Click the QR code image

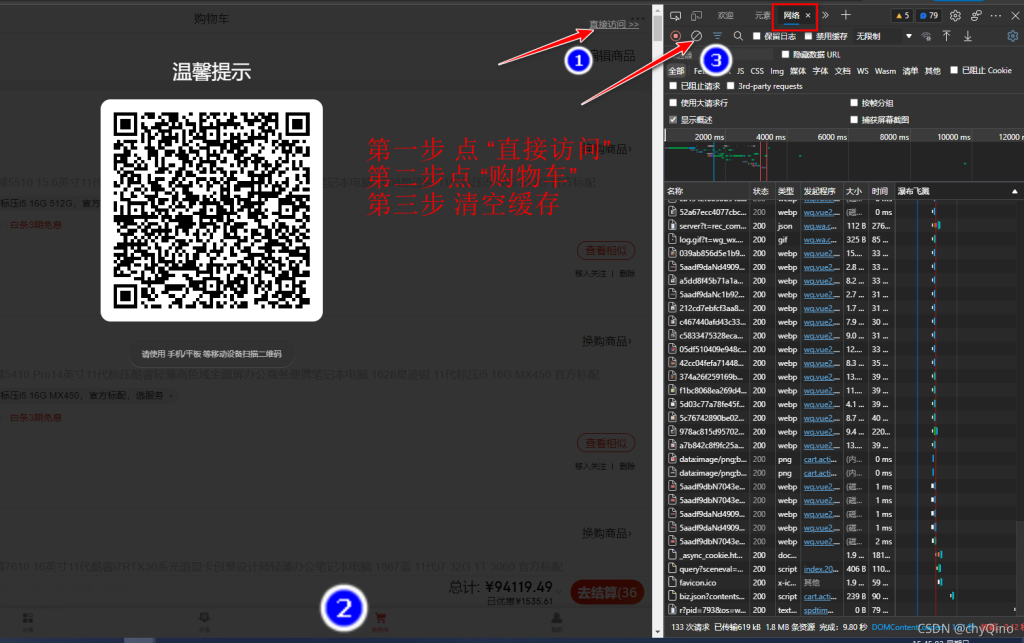212,210
